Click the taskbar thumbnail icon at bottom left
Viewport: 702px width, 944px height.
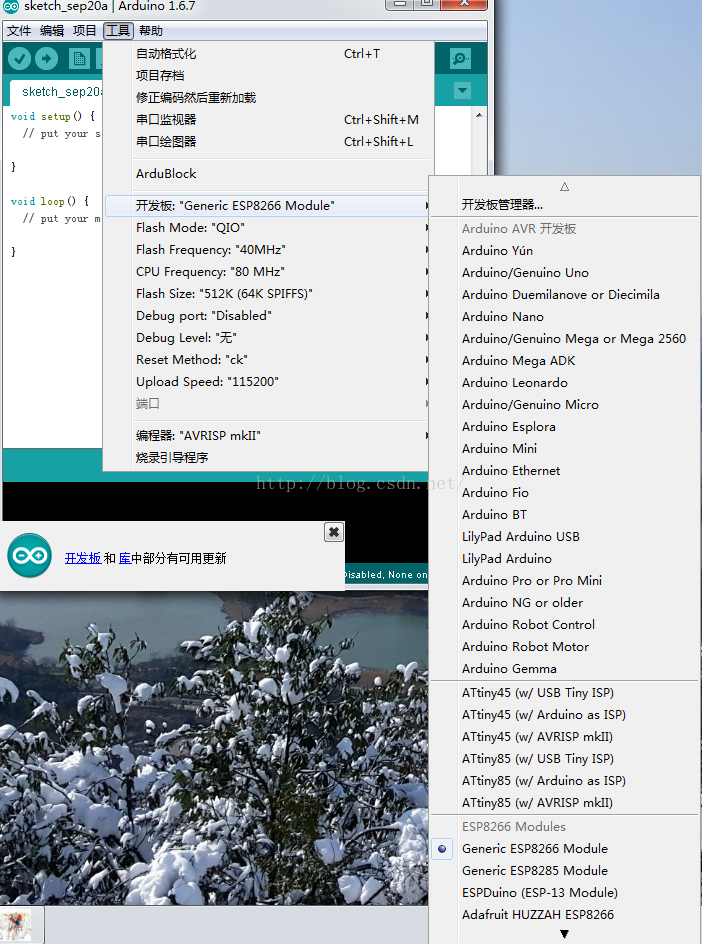[x=14, y=925]
